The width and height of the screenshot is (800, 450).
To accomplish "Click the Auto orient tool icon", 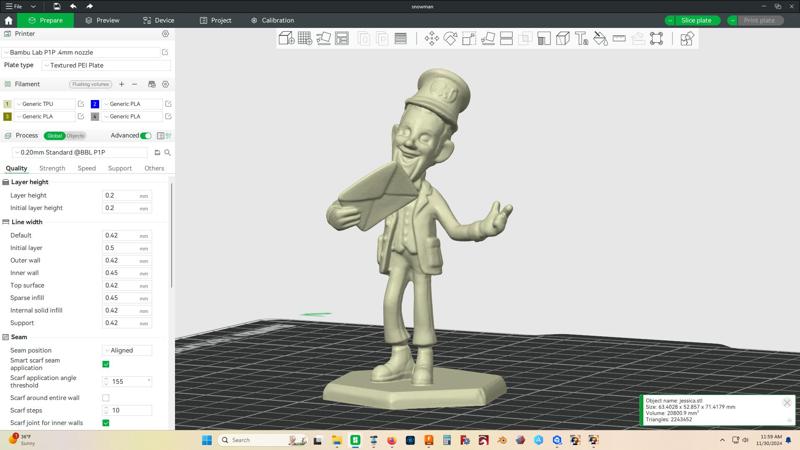I will [x=323, y=38].
